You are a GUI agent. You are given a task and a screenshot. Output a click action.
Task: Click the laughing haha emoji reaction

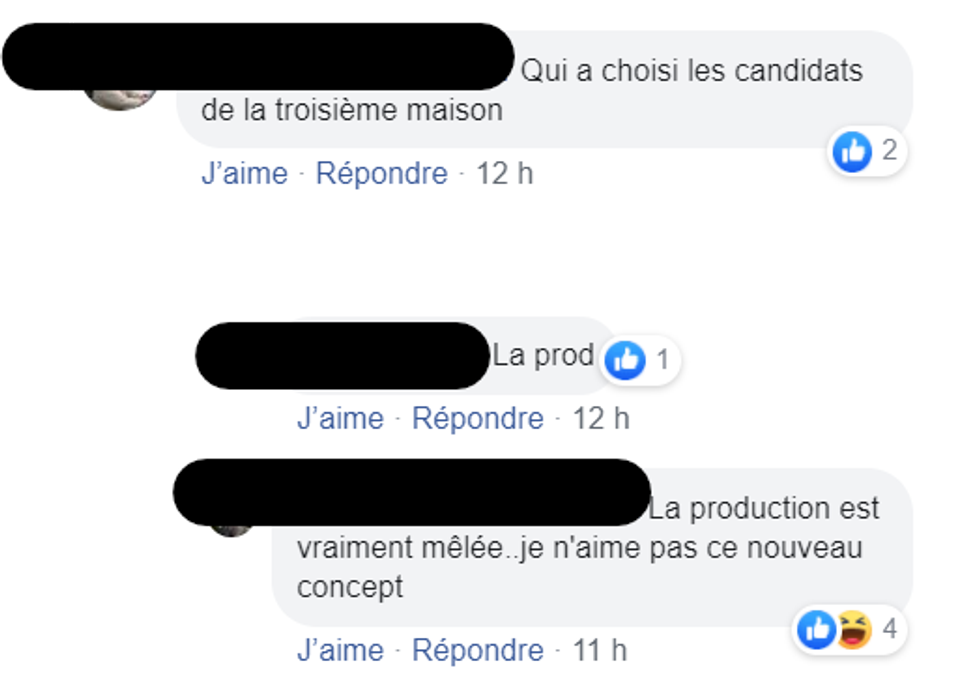[854, 630]
